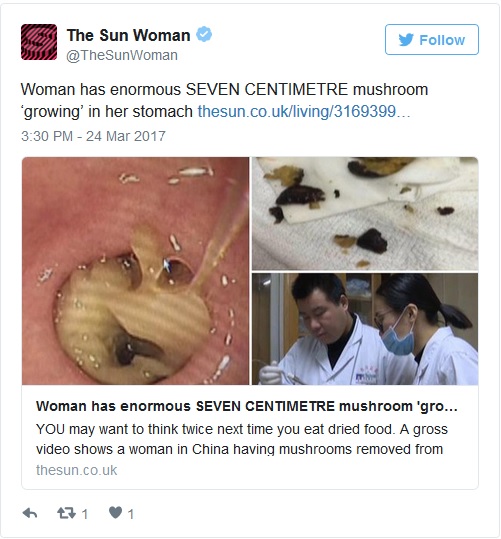The width and height of the screenshot is (501, 539).
Task: Reply to the tweet with arrow icon
Action: tap(30, 514)
